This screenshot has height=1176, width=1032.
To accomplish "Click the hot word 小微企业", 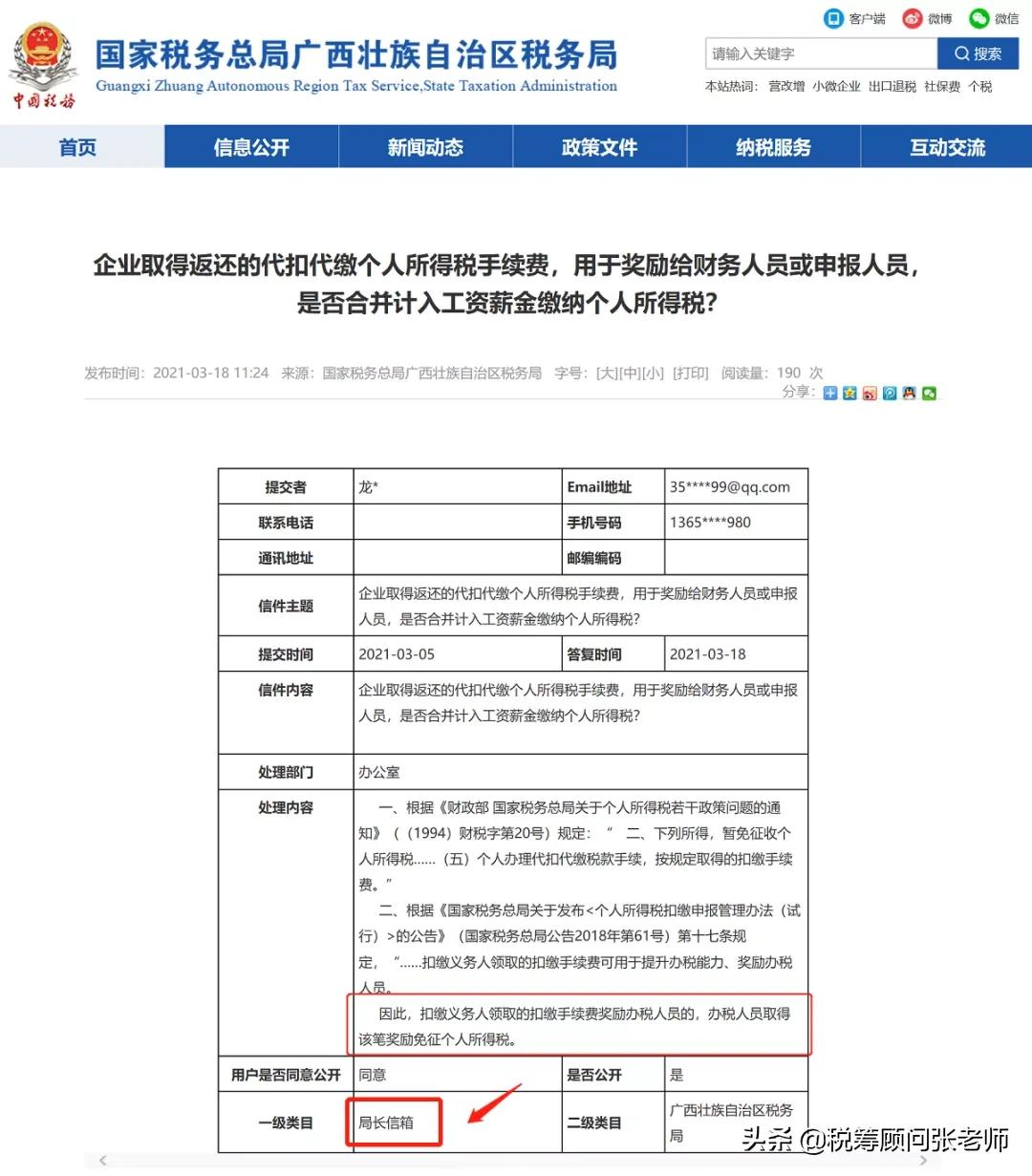I will pos(836,86).
